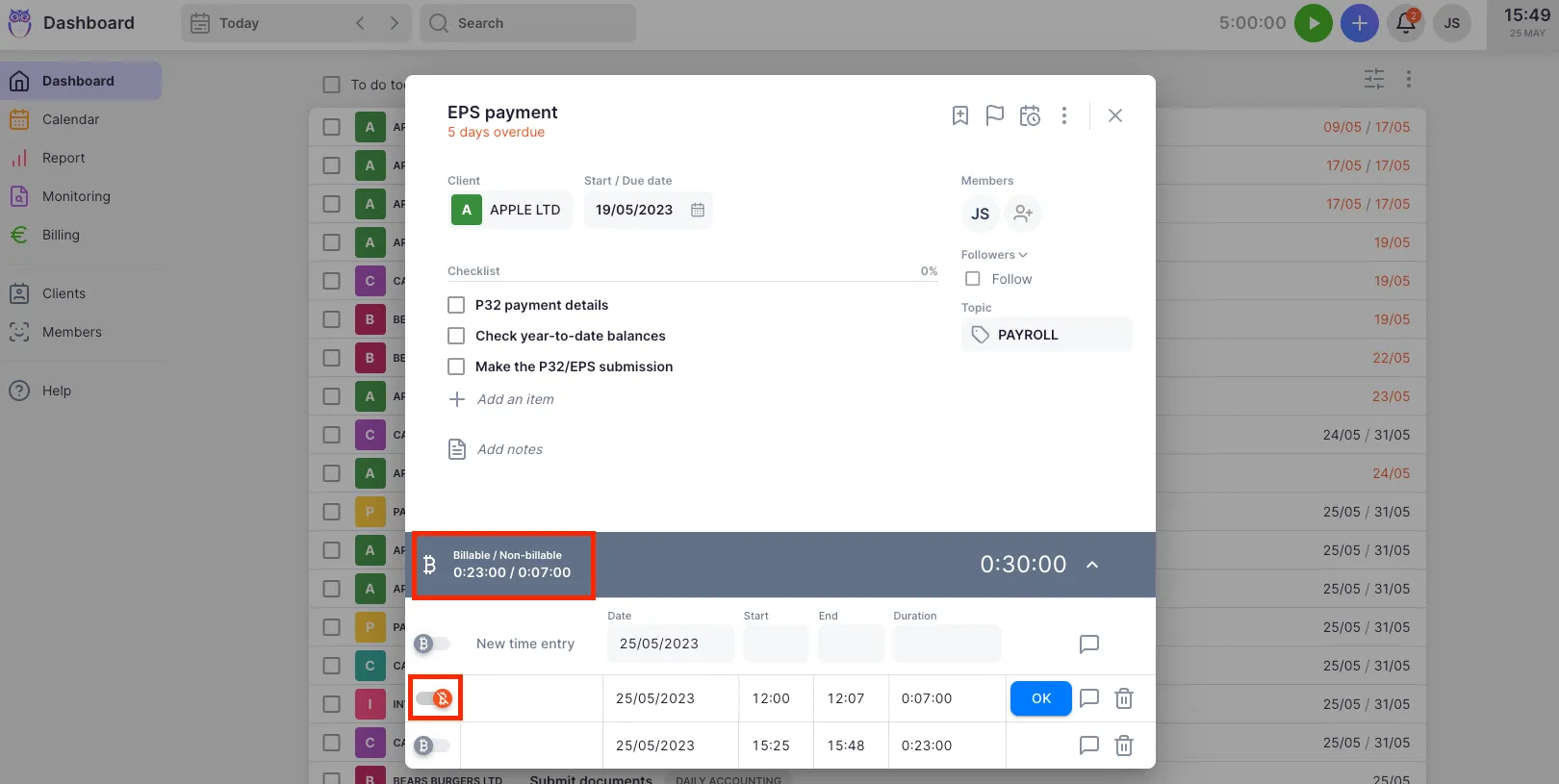Start the timer with the green play button
This screenshot has height=784, width=1559.
1313,23
